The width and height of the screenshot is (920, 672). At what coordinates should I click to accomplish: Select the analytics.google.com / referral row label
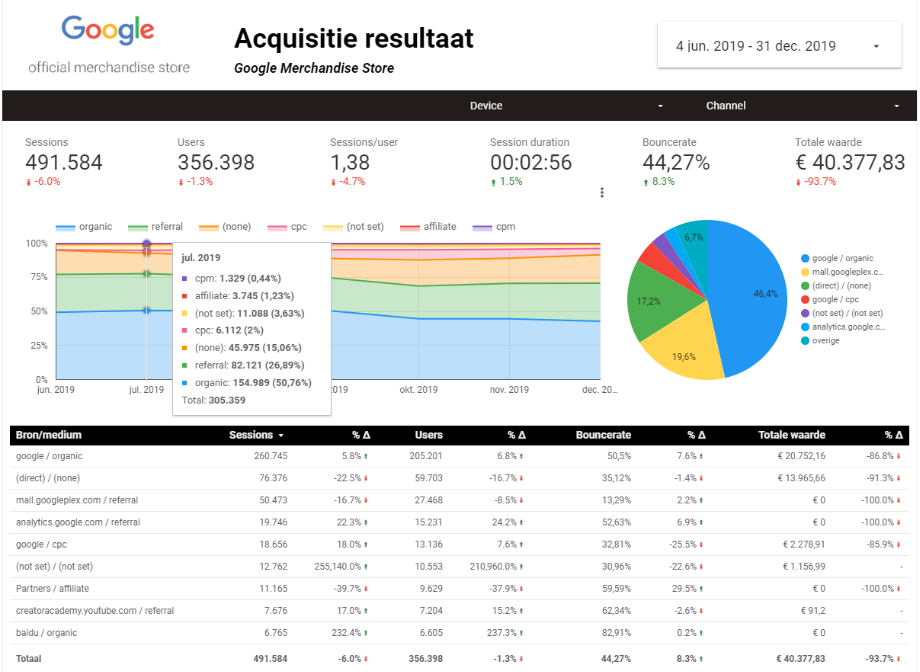click(x=78, y=522)
